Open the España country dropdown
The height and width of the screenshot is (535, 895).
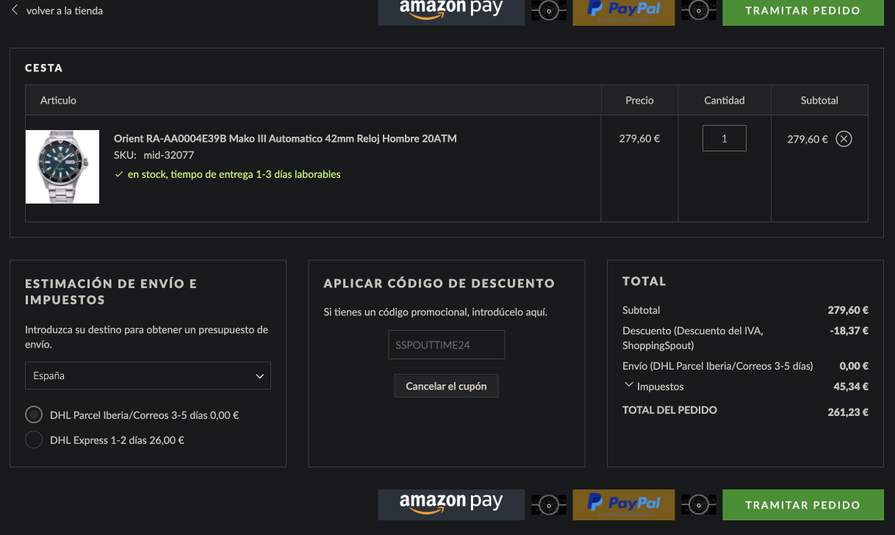(148, 376)
